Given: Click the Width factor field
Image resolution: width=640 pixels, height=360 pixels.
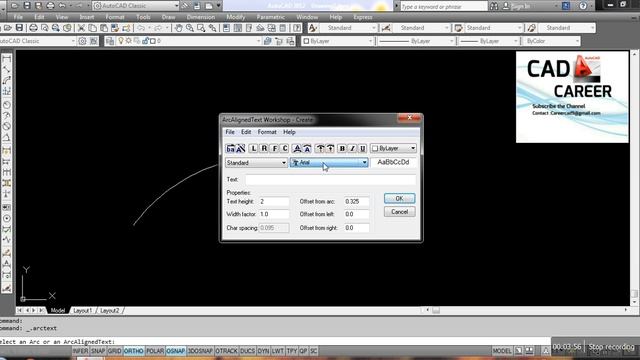Looking at the screenshot, I should point(274,214).
